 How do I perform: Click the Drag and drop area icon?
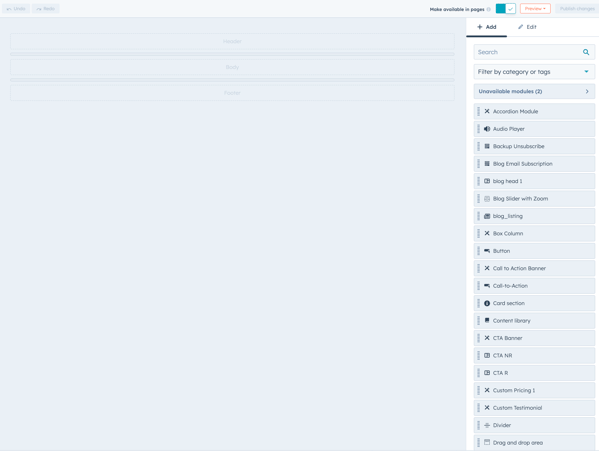(487, 442)
